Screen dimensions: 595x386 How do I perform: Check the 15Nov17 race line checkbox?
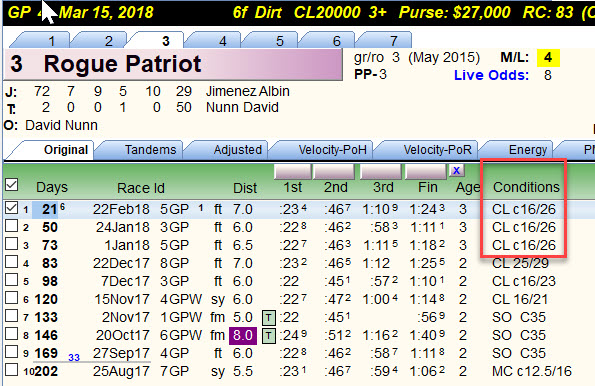pyautogui.click(x=11, y=298)
